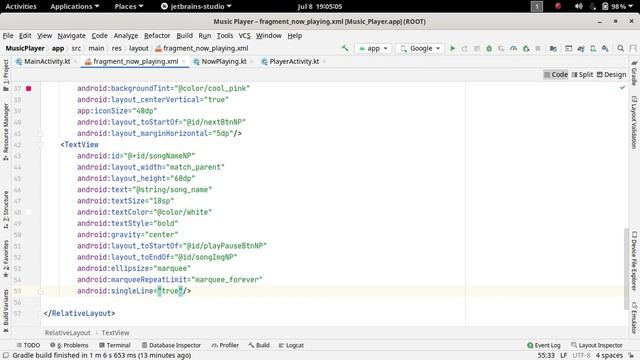The width and height of the screenshot is (640, 360).
Task: Close the NowPlaying.kt tab
Action: (251, 62)
